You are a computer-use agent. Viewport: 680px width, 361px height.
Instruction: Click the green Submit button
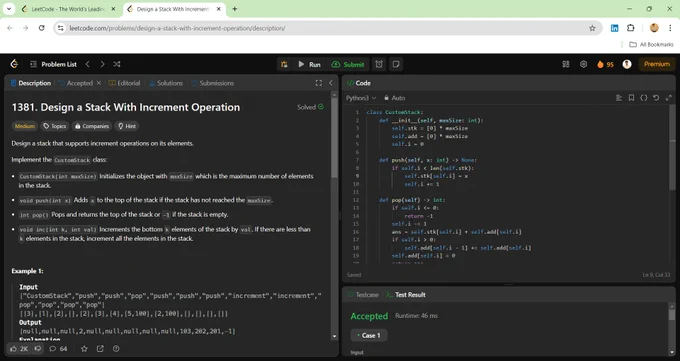click(x=348, y=64)
